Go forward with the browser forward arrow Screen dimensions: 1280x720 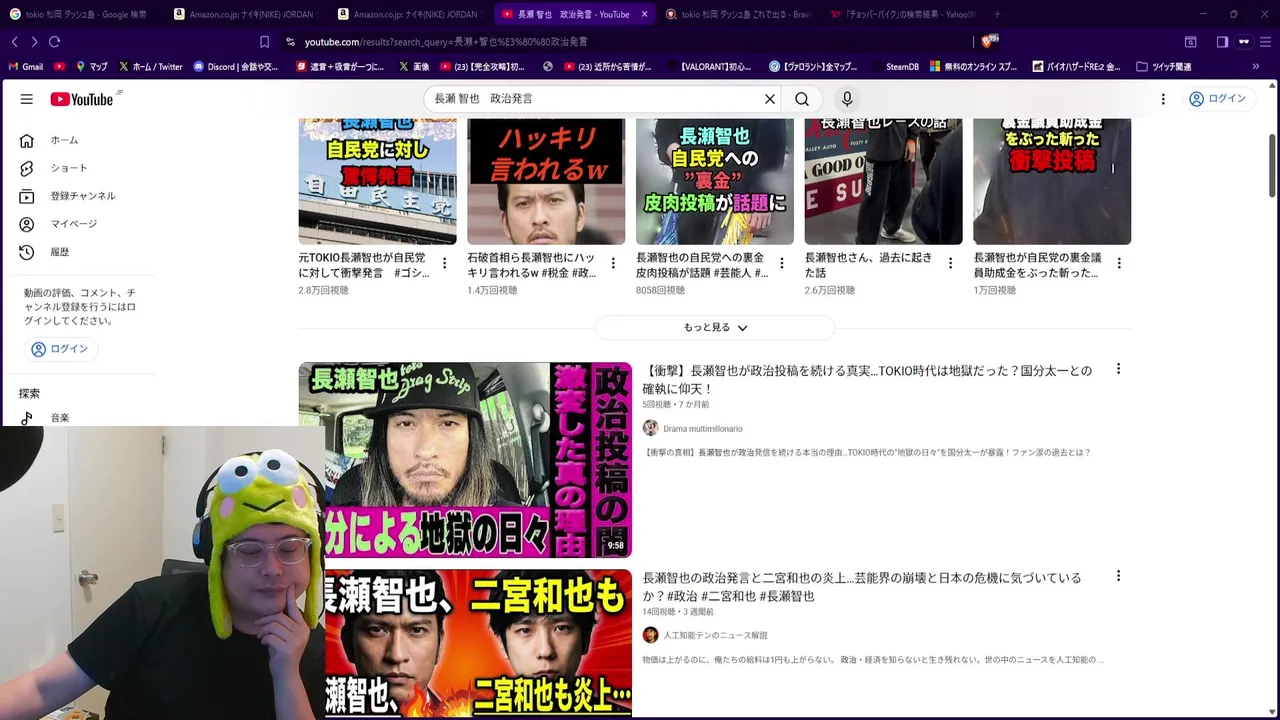(34, 42)
